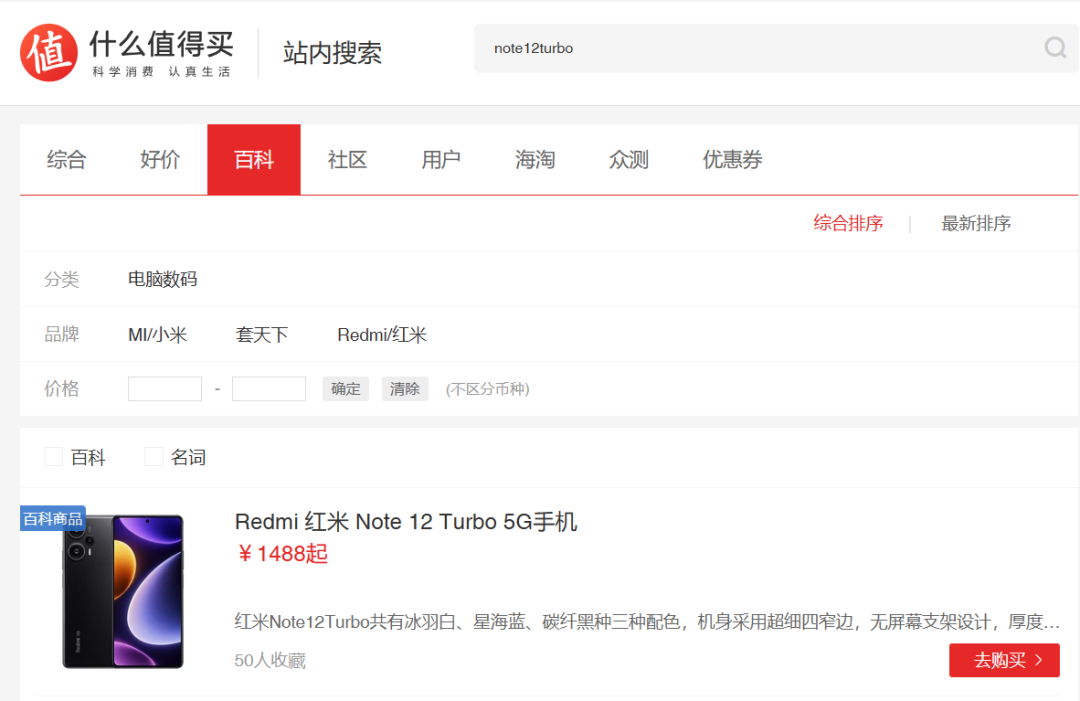
Task: Click the ￥1488起 price text
Action: click(x=282, y=554)
